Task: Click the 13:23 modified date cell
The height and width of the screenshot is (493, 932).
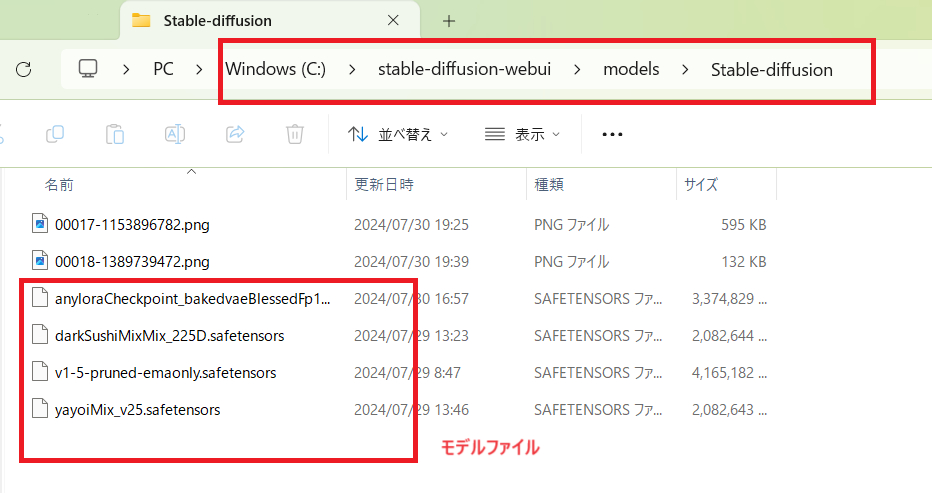Action: point(411,335)
